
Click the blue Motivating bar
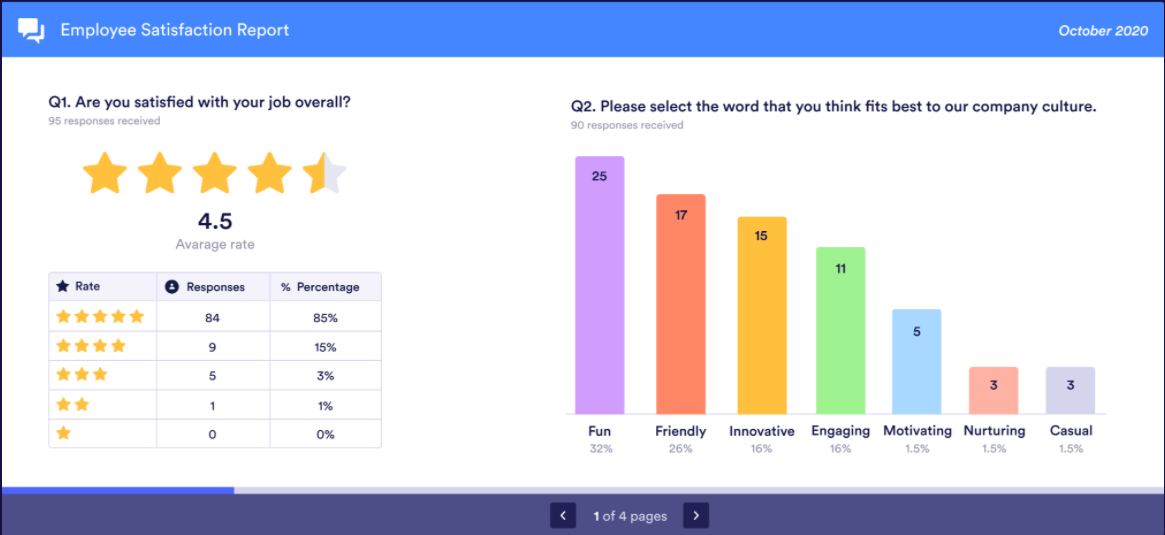coord(917,361)
